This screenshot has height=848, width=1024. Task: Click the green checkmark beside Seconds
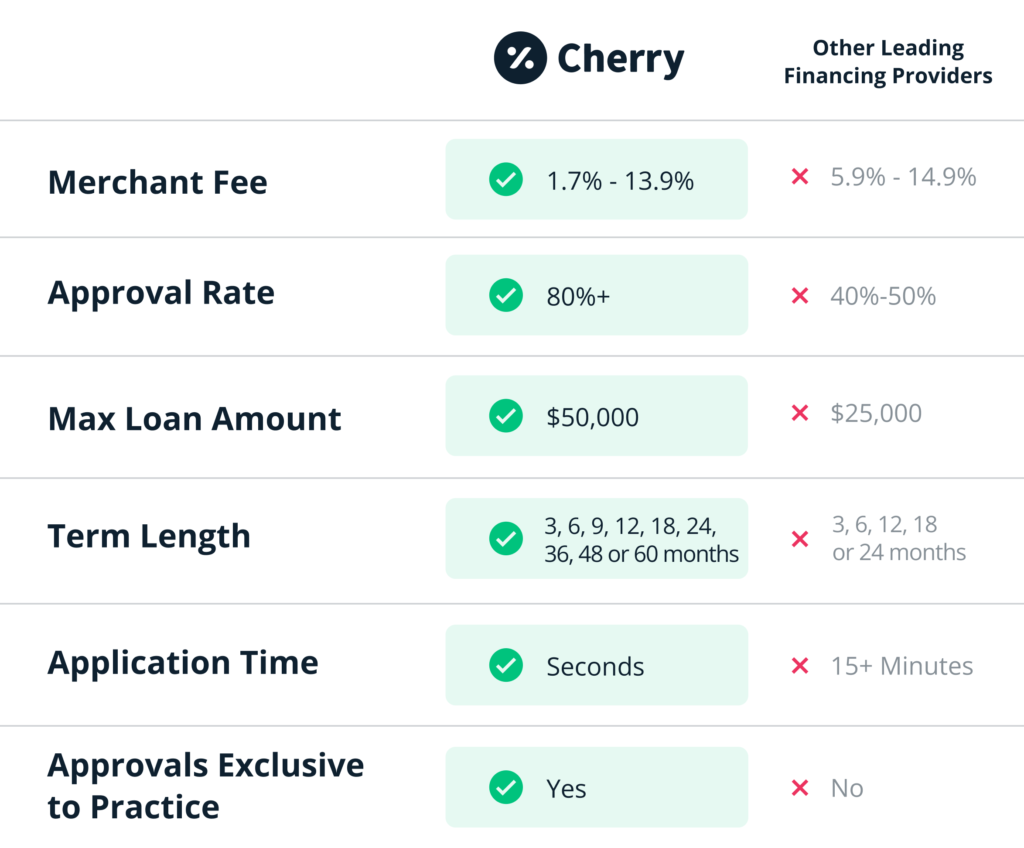pyautogui.click(x=506, y=665)
